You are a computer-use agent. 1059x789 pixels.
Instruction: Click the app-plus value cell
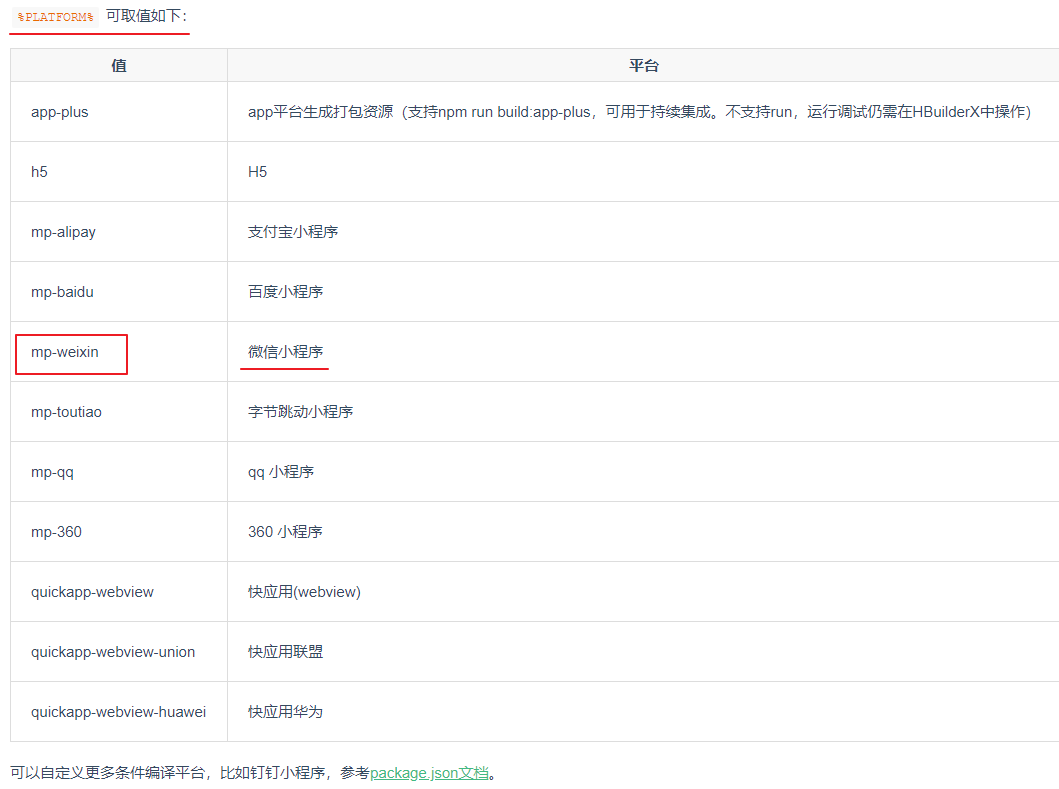pyautogui.click(x=119, y=112)
